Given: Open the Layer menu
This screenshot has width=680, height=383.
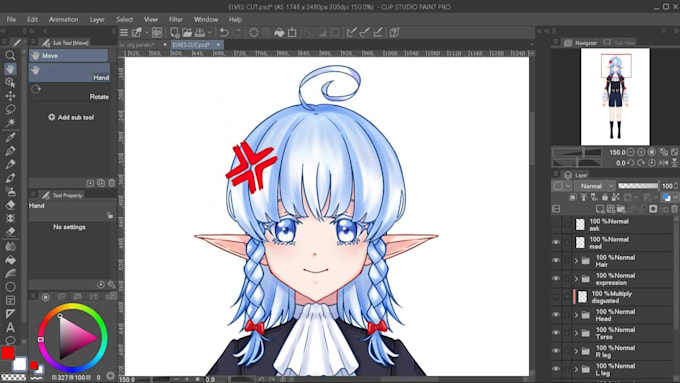Looking at the screenshot, I should click(97, 20).
